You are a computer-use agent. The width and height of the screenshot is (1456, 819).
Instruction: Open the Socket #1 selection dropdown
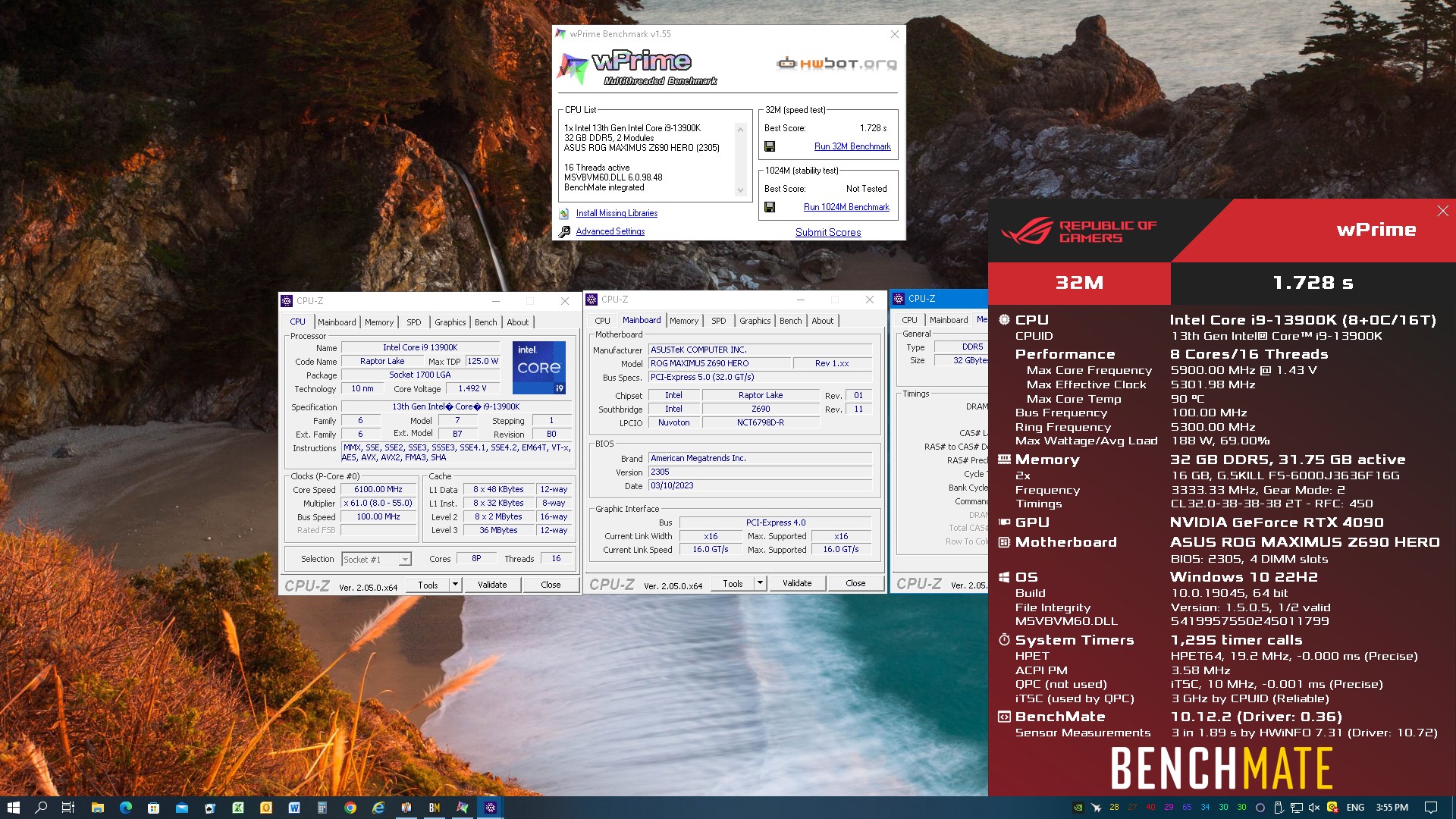(x=377, y=560)
